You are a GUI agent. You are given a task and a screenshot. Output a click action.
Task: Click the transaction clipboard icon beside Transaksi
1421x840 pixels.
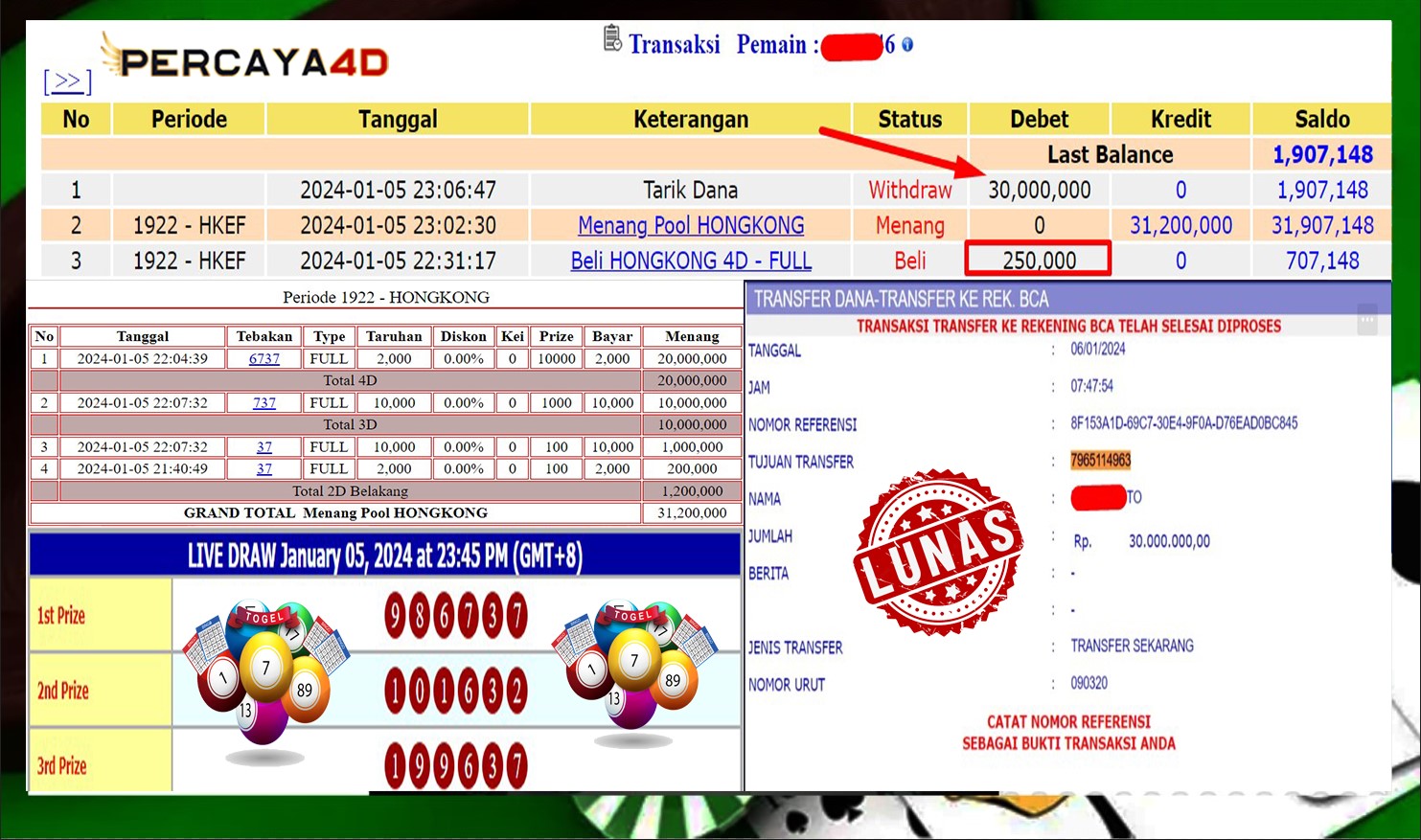click(612, 39)
